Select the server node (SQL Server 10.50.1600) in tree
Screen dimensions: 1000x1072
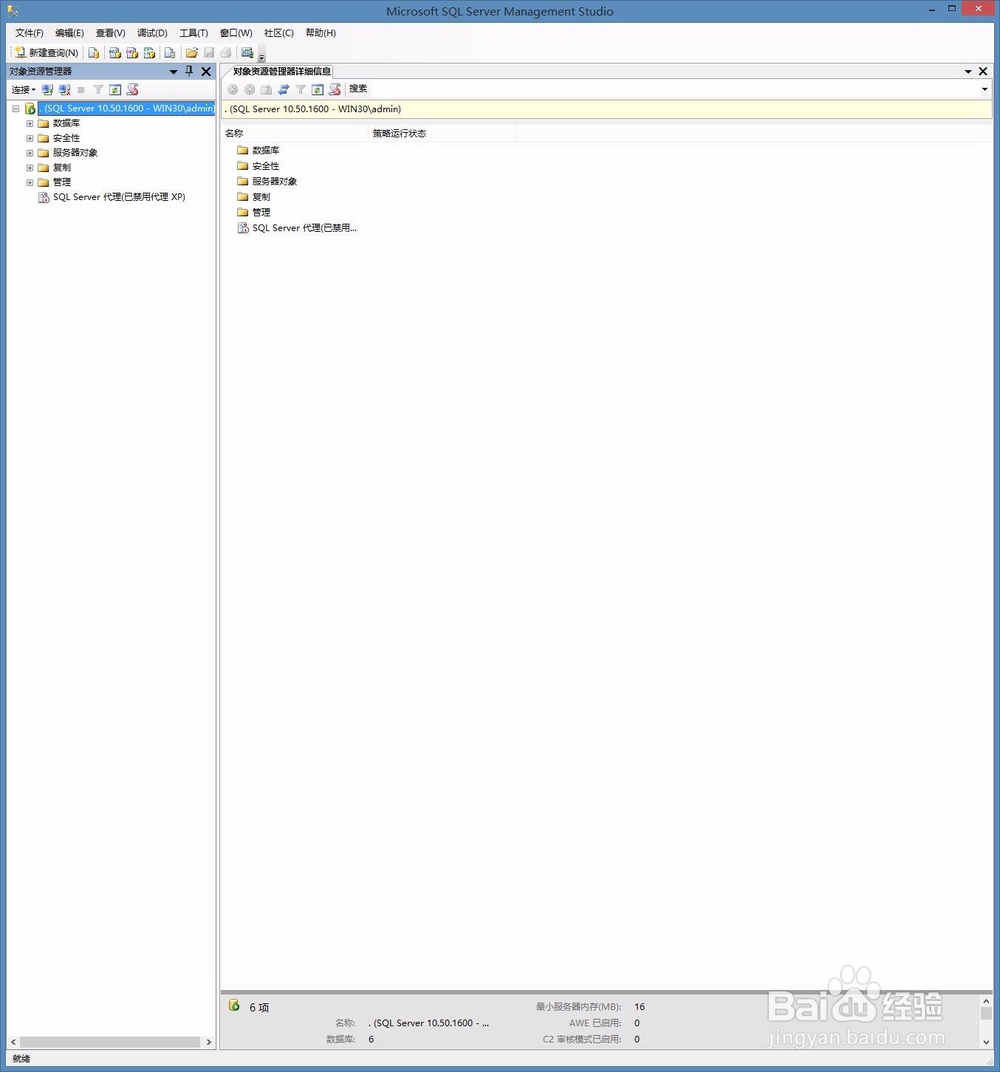pos(126,108)
